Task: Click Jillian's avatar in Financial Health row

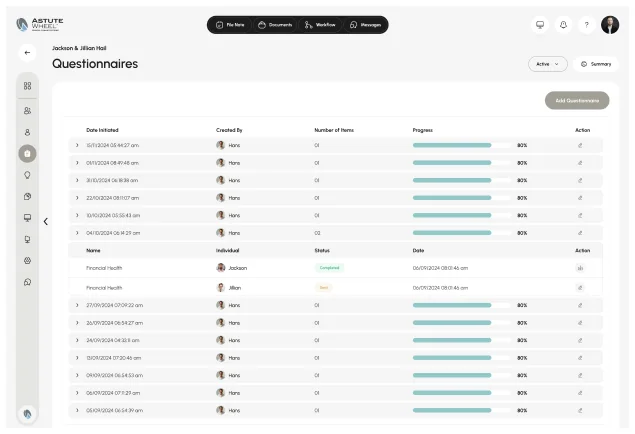Action: point(221,287)
